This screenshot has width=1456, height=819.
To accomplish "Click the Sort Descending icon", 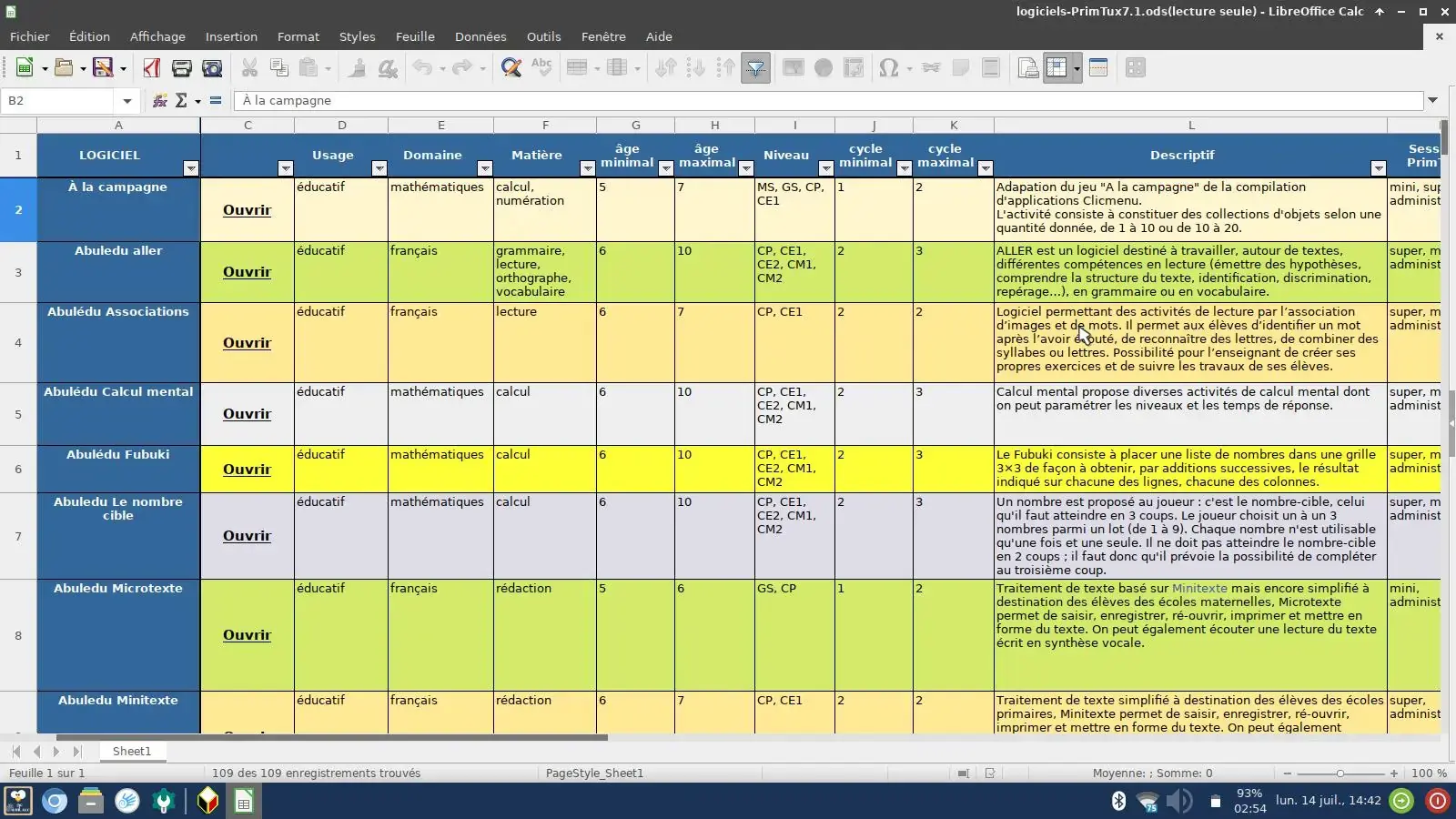I will click(x=726, y=68).
